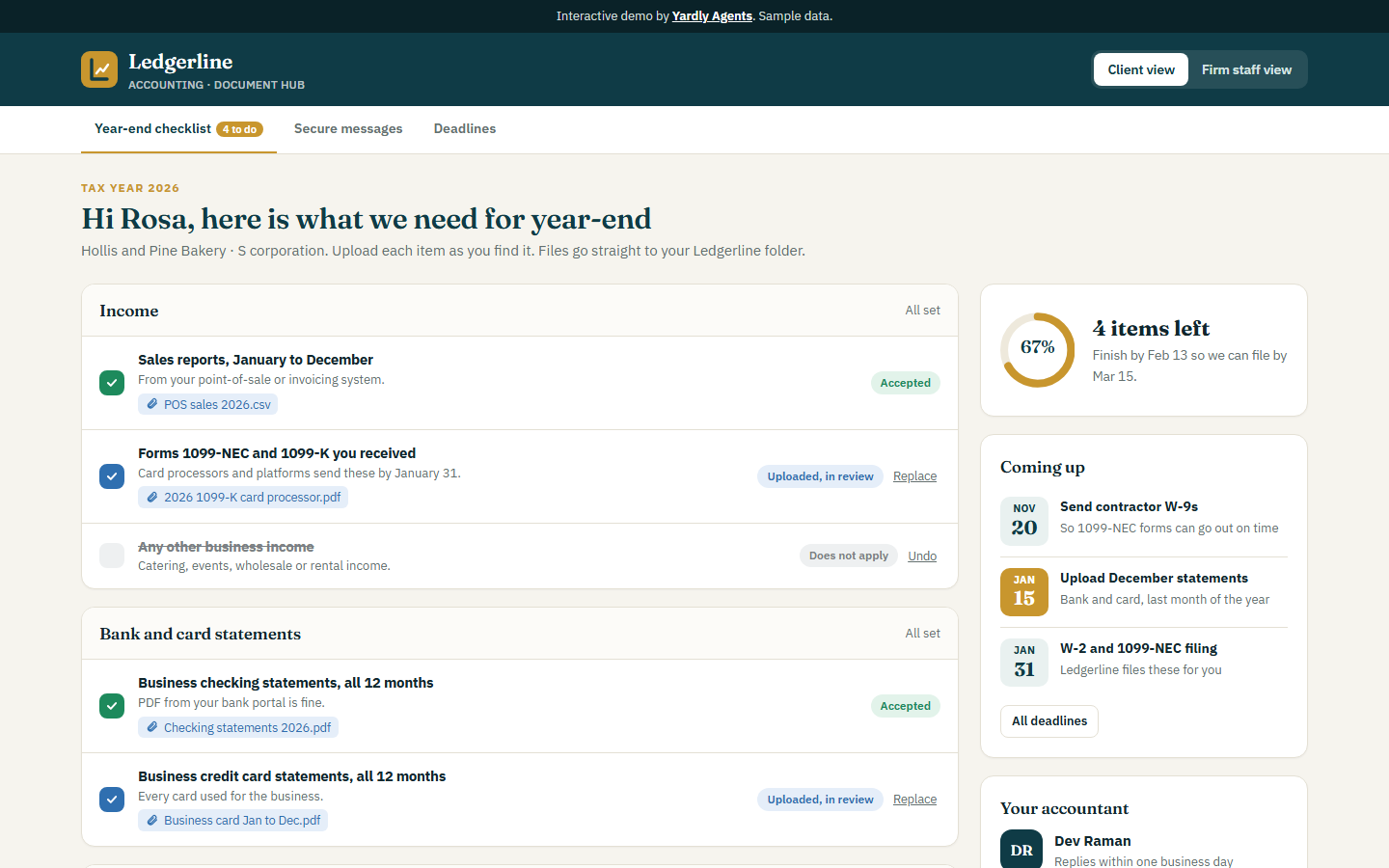The height and width of the screenshot is (868, 1389).
Task: Click the All set label in Income section
Action: point(922,311)
